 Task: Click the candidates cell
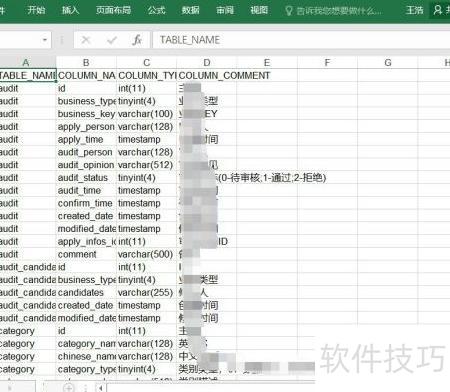coord(87,293)
